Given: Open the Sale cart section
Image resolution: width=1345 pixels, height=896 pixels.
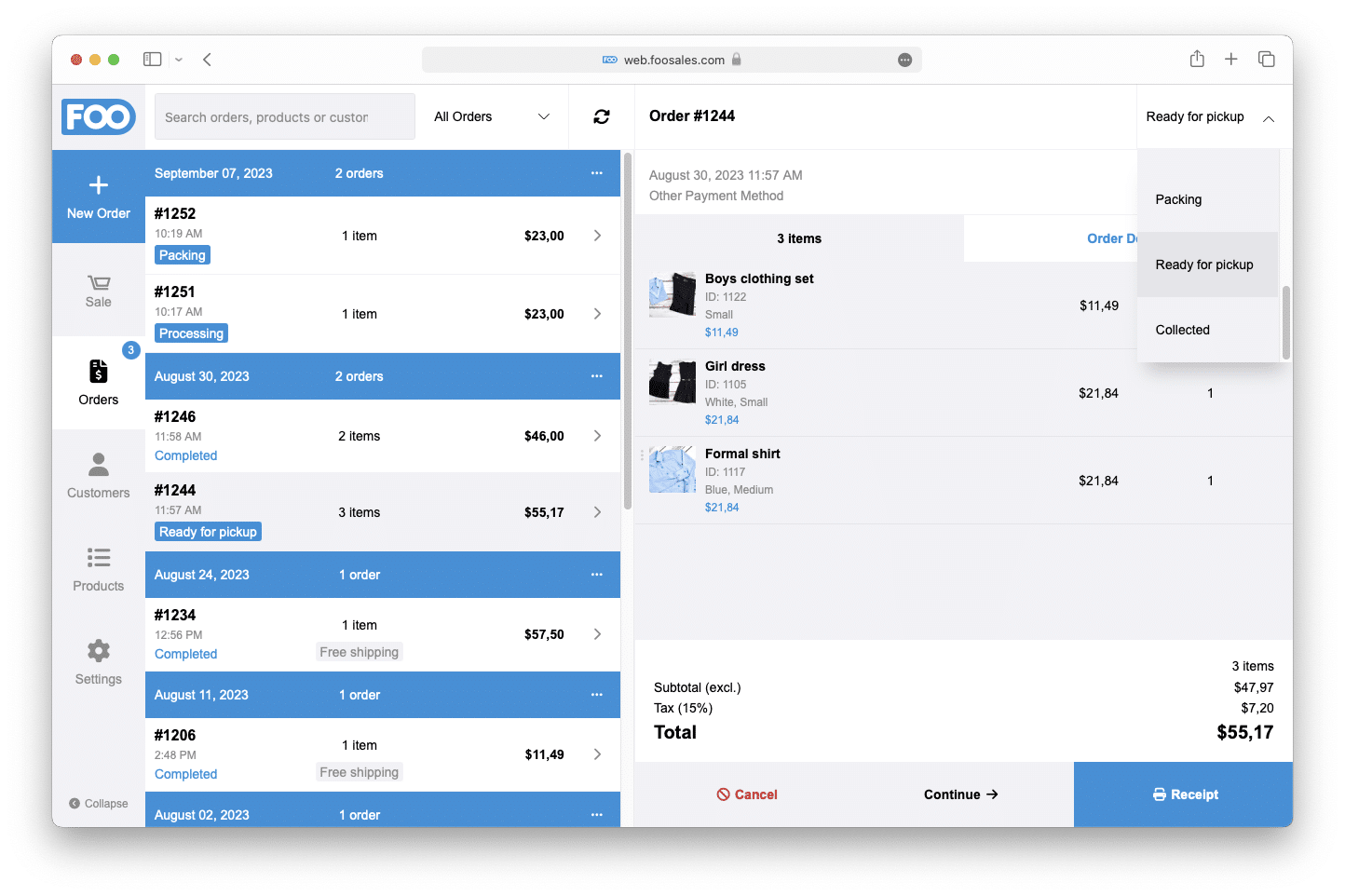Looking at the screenshot, I should point(99,291).
